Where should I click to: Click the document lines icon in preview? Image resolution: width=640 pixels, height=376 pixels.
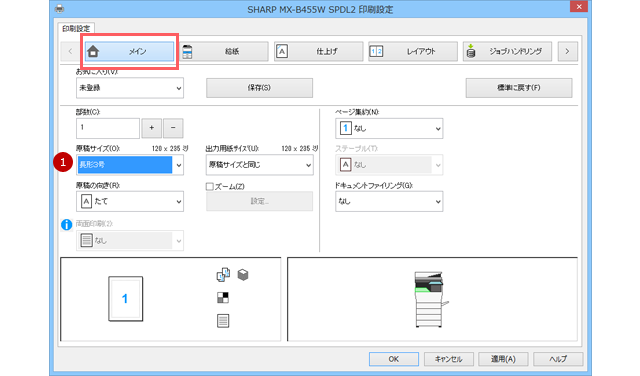point(223,321)
